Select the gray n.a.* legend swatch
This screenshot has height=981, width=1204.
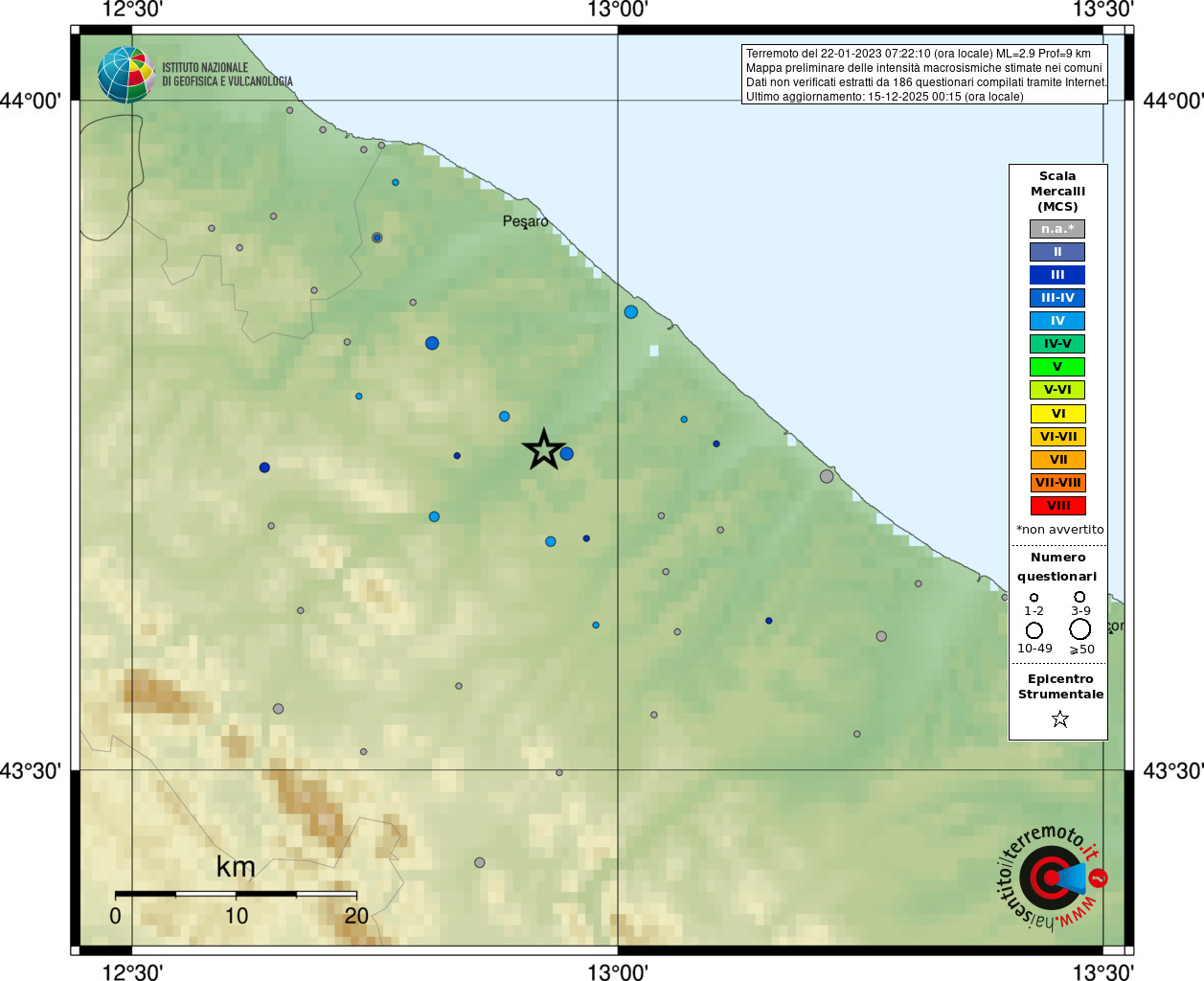[1057, 229]
